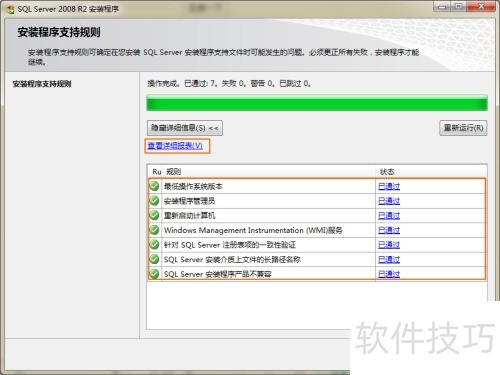Click the SQL Server setup title bar icon

click(x=11, y=9)
